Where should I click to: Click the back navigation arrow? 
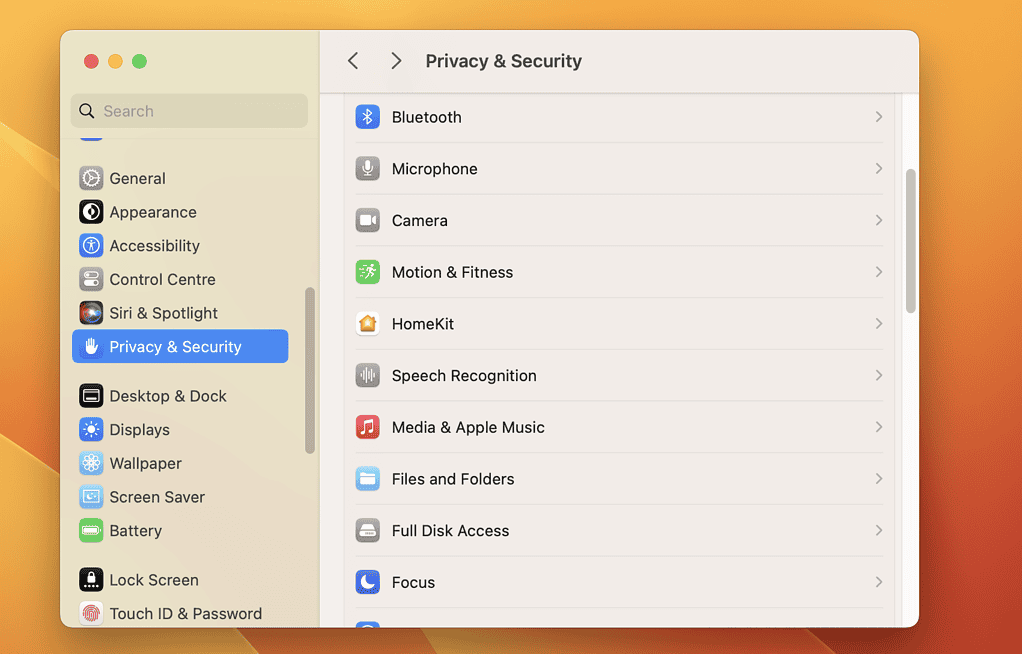tap(352, 60)
